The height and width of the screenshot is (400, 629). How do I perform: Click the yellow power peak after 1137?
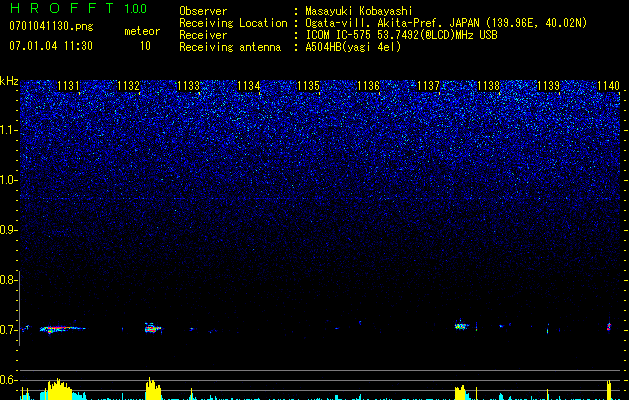coord(460,392)
